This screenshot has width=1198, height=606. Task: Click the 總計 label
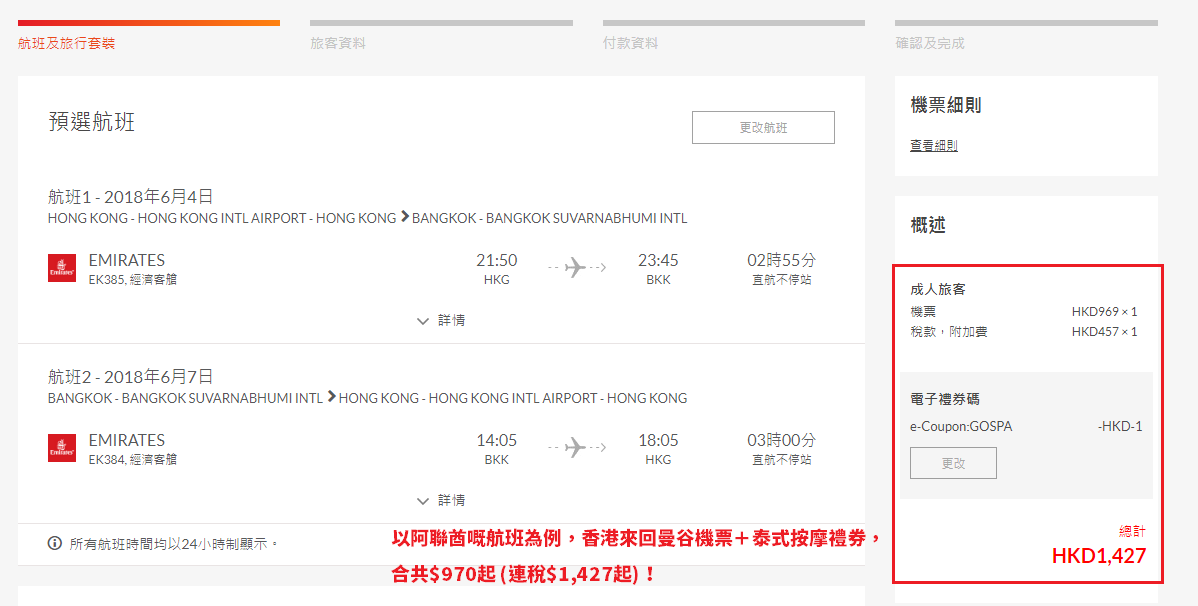click(1132, 531)
